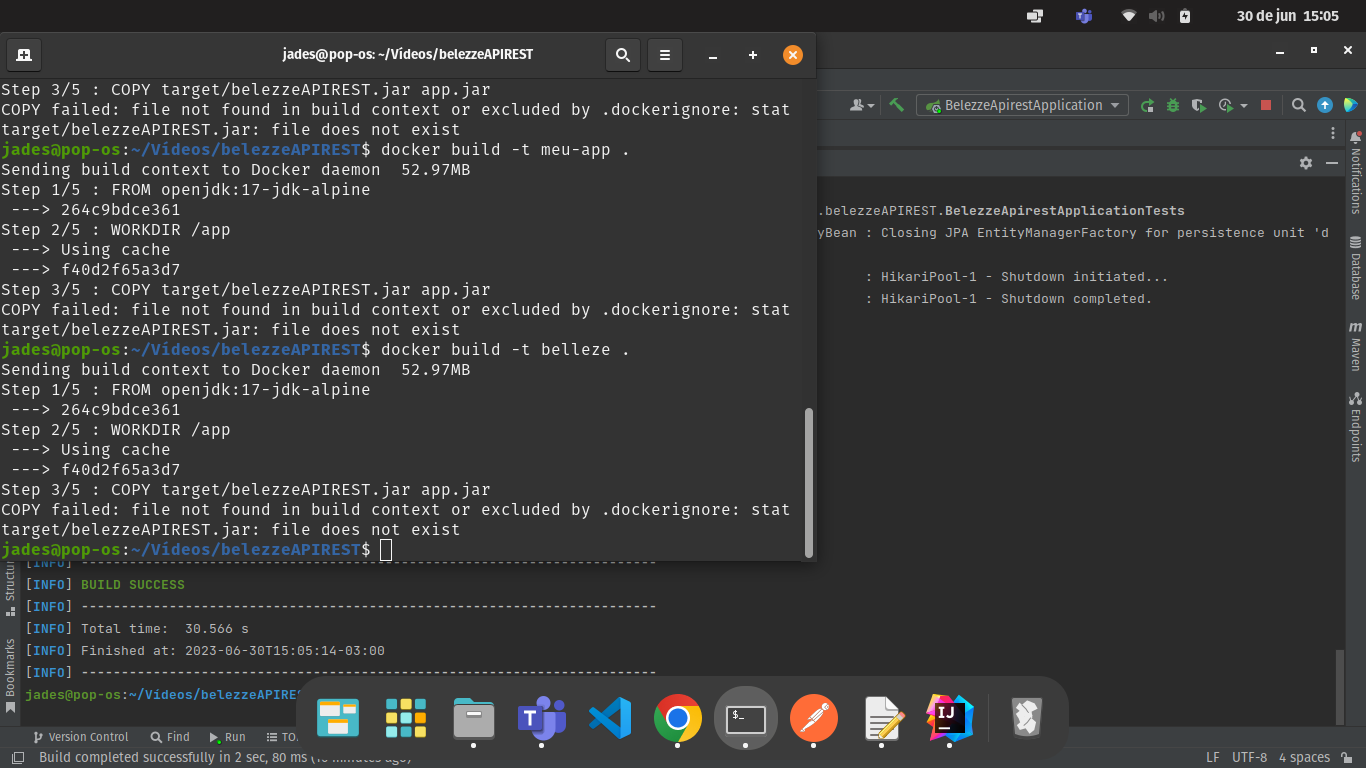Image resolution: width=1366 pixels, height=768 pixels.
Task: Open calendar via 30 de jun 15:05 clock
Action: pos(1287,16)
